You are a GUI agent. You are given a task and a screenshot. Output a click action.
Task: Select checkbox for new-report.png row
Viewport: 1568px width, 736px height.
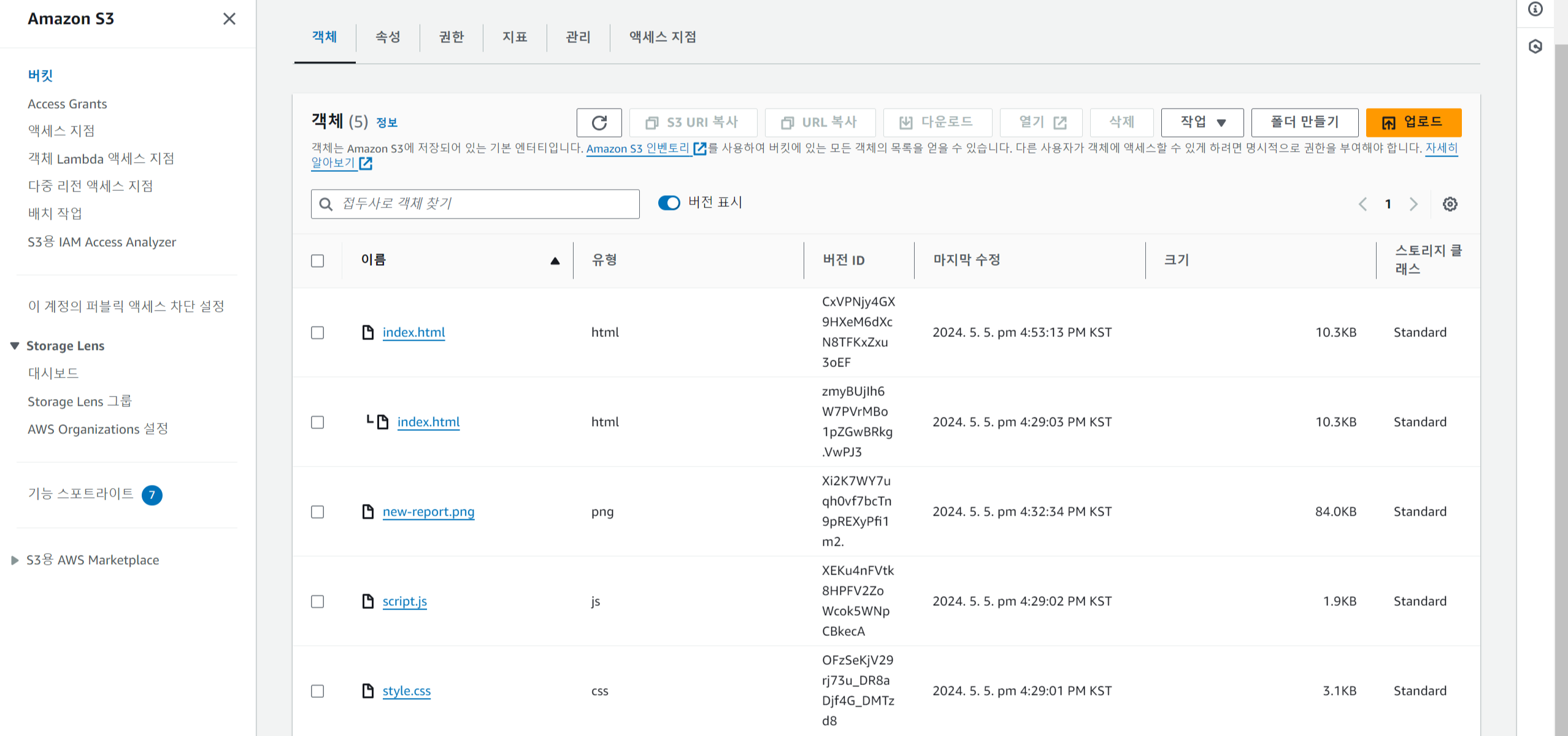317,511
